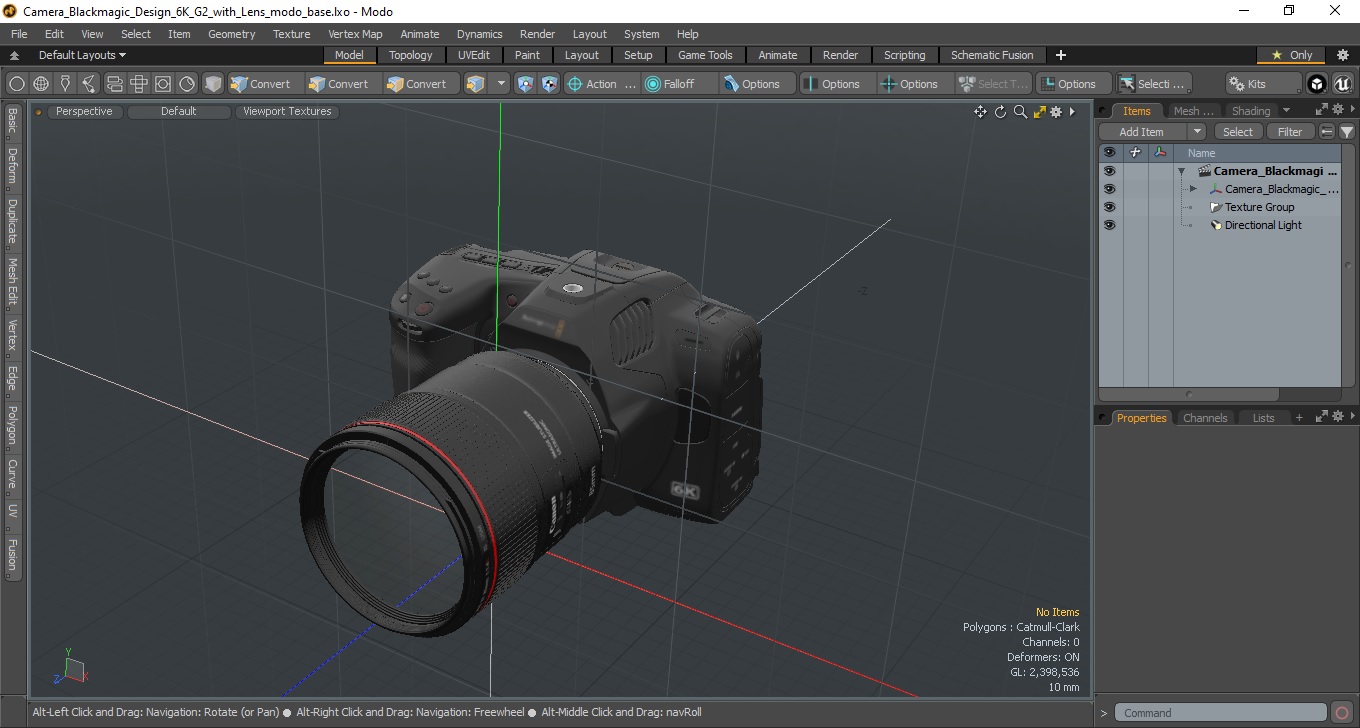Switch to the Topology layout tab
Screen dimensions: 1360x728
point(411,55)
